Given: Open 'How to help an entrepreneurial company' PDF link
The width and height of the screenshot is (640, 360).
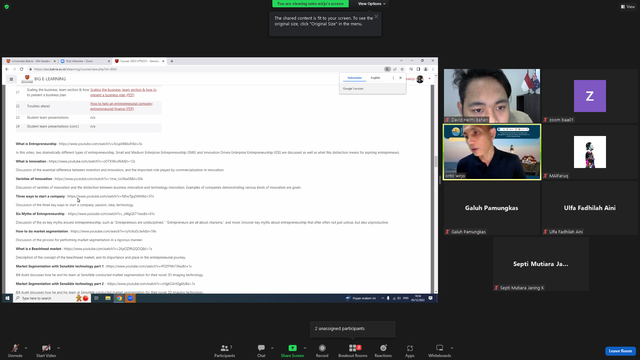Looking at the screenshot, I should pos(121,106).
